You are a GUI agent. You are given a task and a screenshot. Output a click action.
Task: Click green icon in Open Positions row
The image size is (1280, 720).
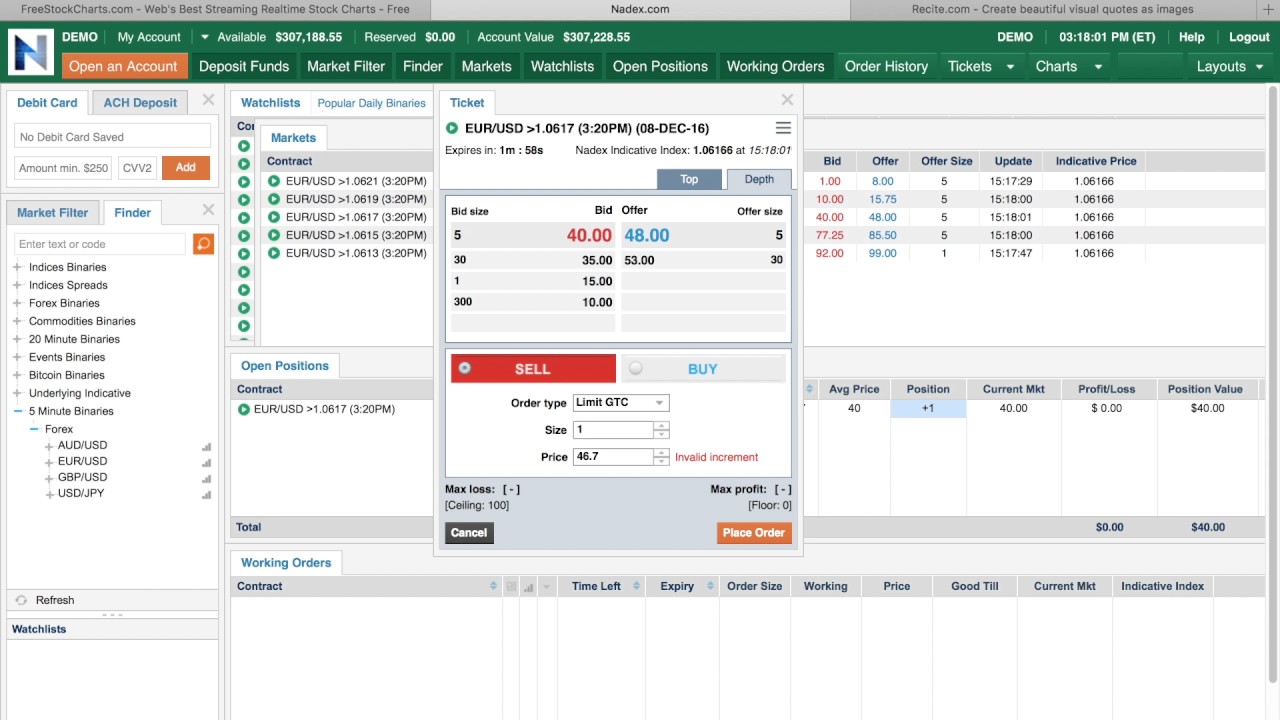click(x=243, y=409)
